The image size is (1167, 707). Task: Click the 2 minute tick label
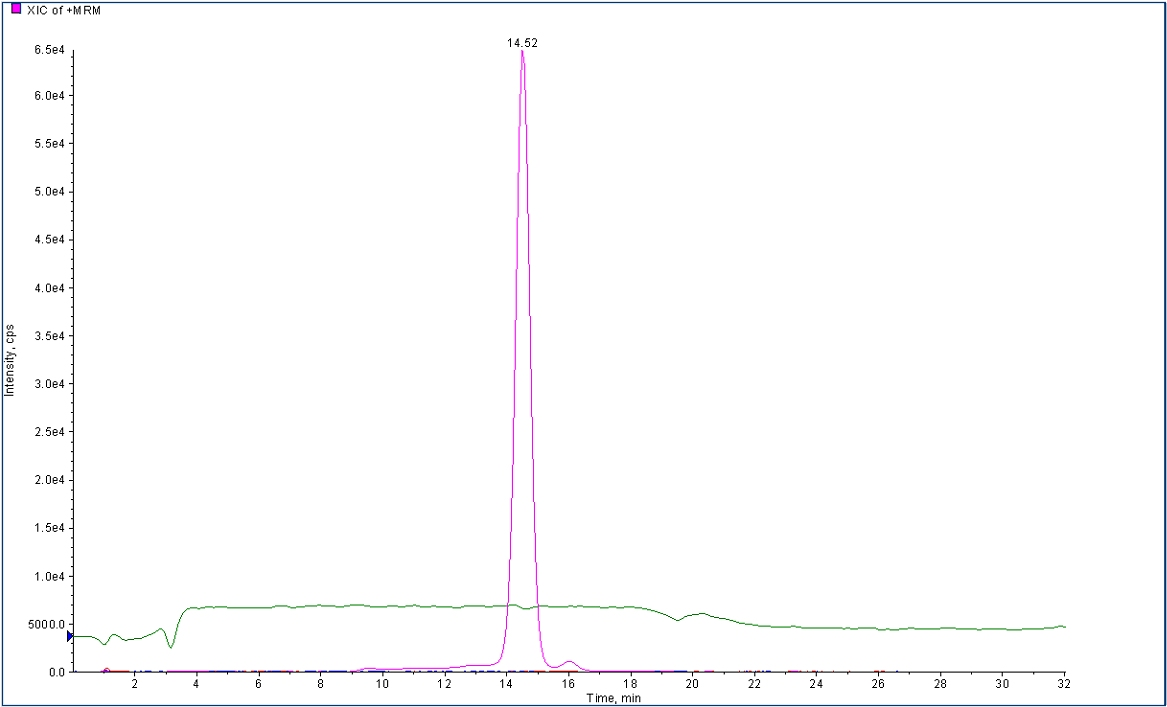[x=134, y=684]
